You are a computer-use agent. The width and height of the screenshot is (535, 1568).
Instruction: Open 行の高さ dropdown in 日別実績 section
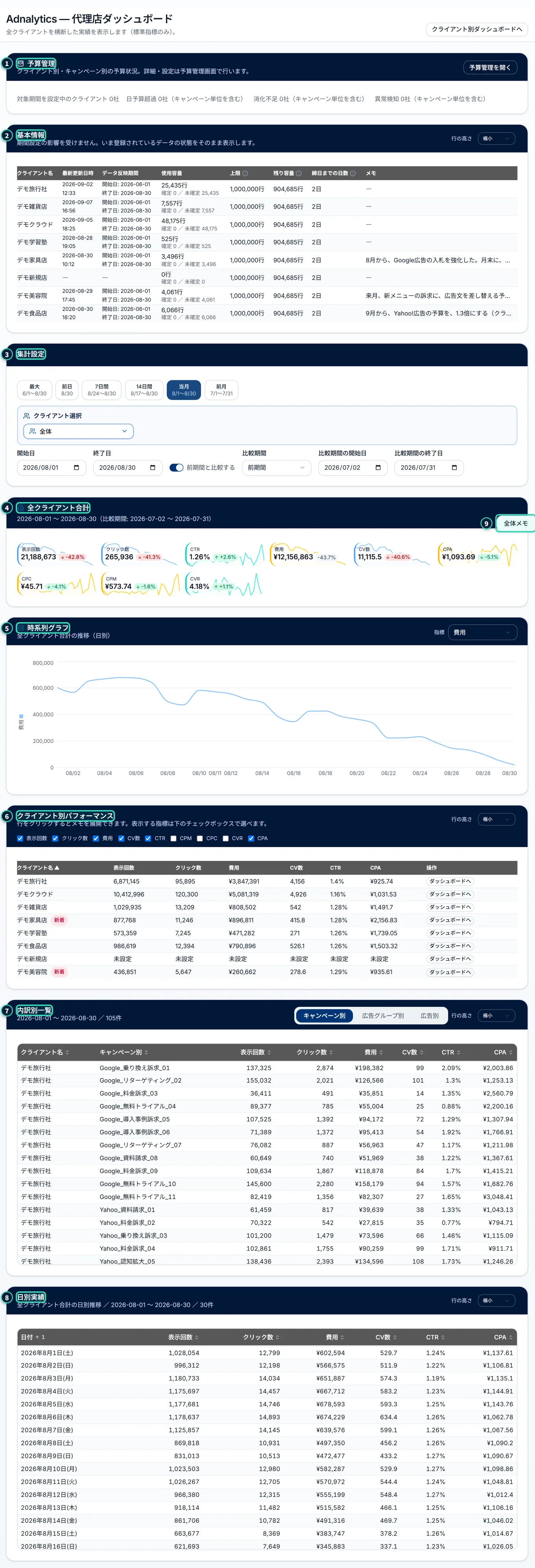coord(497,1300)
